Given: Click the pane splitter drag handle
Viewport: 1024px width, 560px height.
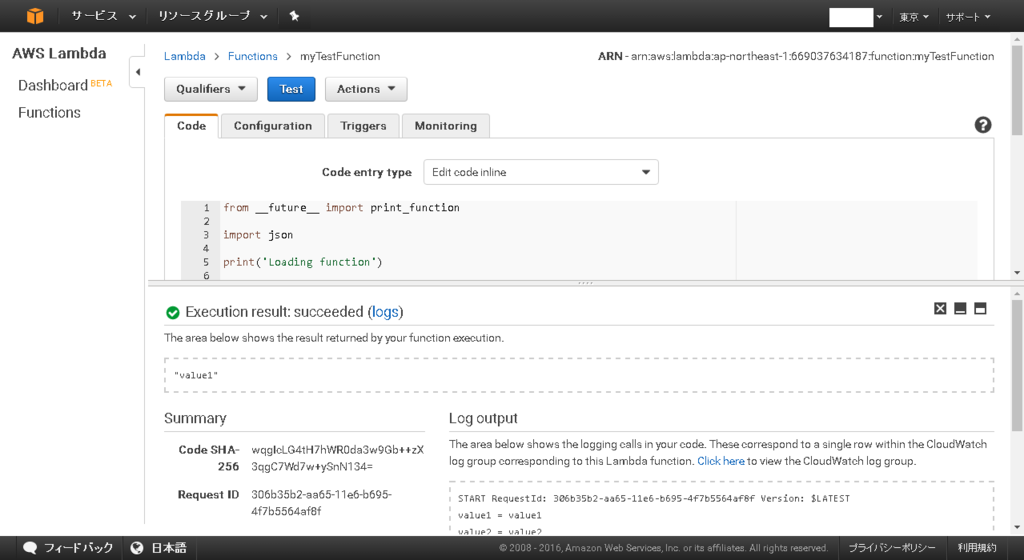Looking at the screenshot, I should (585, 283).
